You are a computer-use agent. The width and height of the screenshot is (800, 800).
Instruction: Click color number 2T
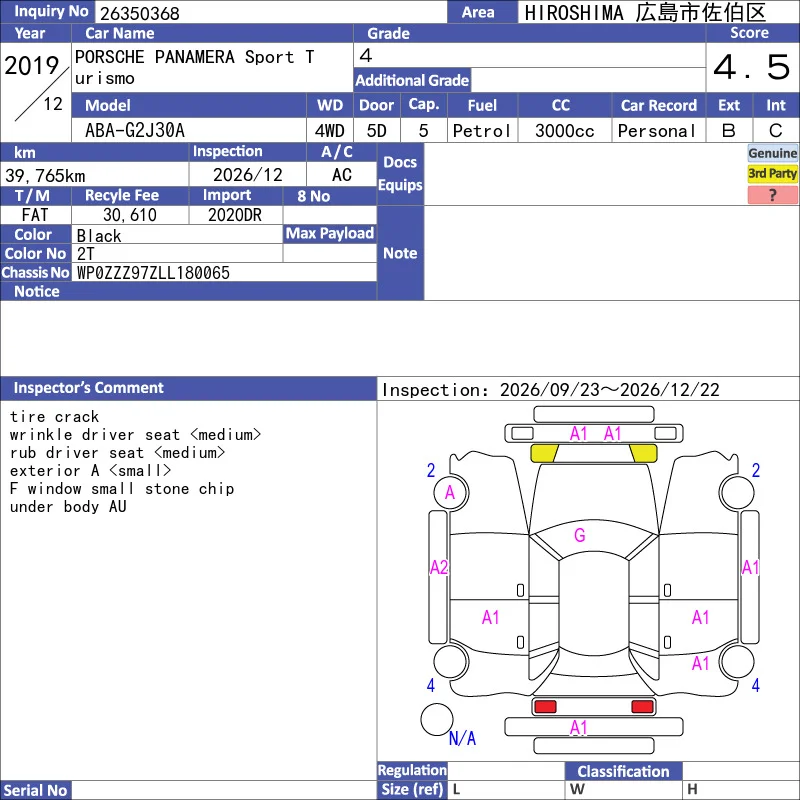86,254
